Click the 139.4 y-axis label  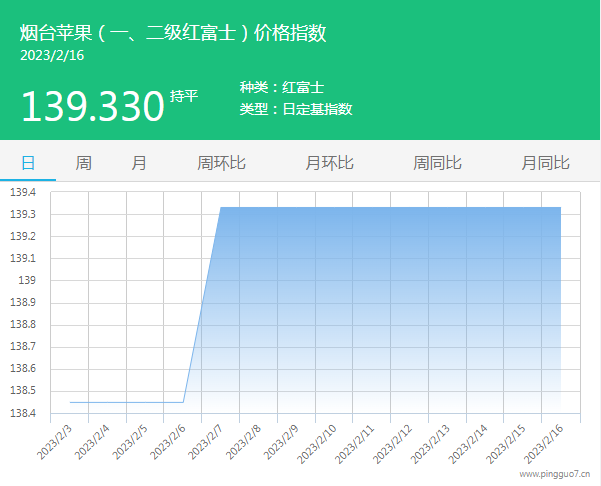[23, 192]
